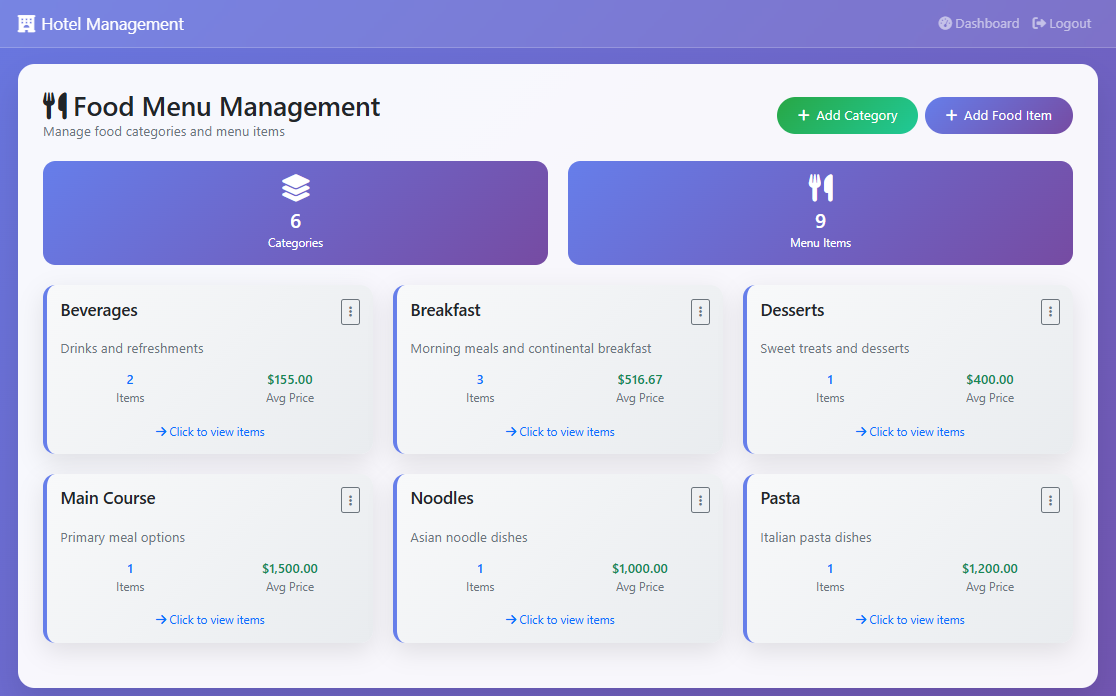1116x696 pixels.
Task: Click plus icon in Add Food Item button
Action: pos(951,116)
